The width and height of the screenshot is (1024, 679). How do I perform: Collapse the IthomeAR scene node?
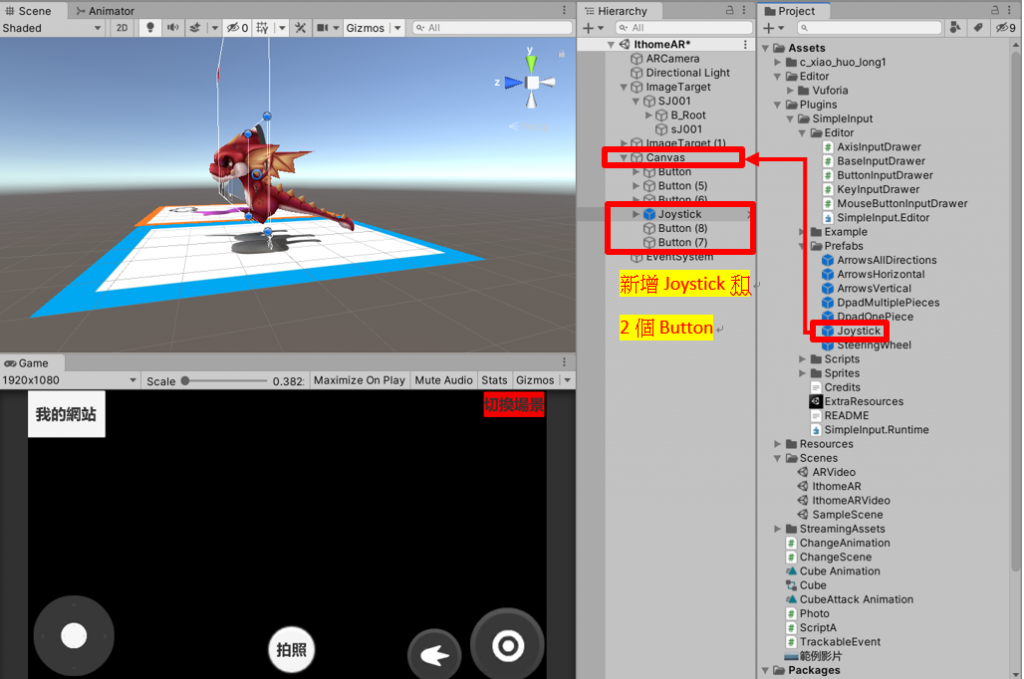pos(611,44)
